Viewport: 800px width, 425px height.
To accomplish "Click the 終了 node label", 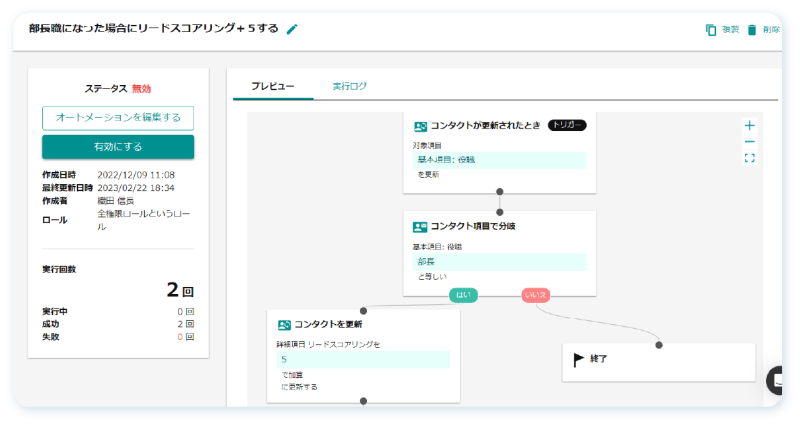I will pos(598,359).
